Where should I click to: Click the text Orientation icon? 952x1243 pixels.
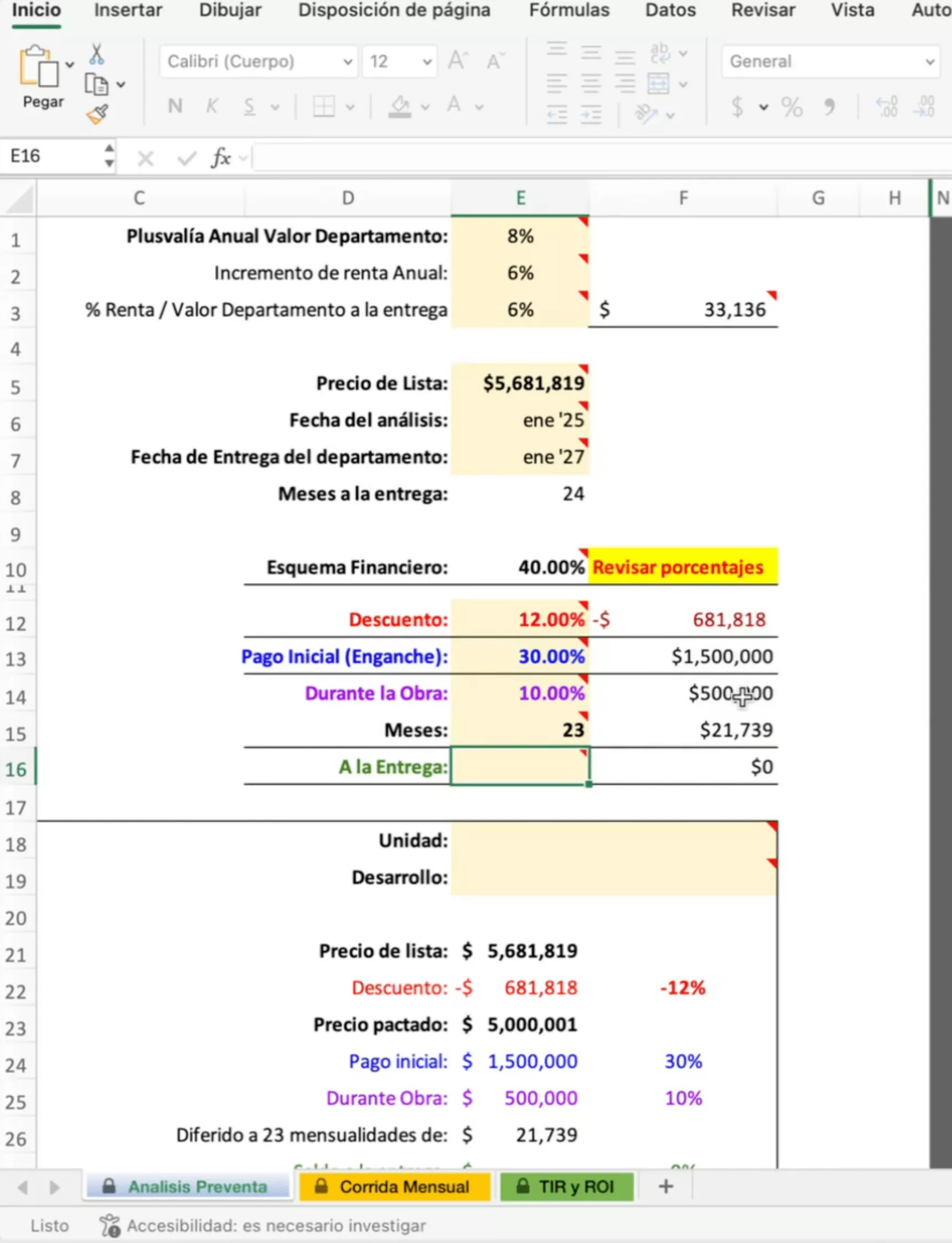coord(646,114)
